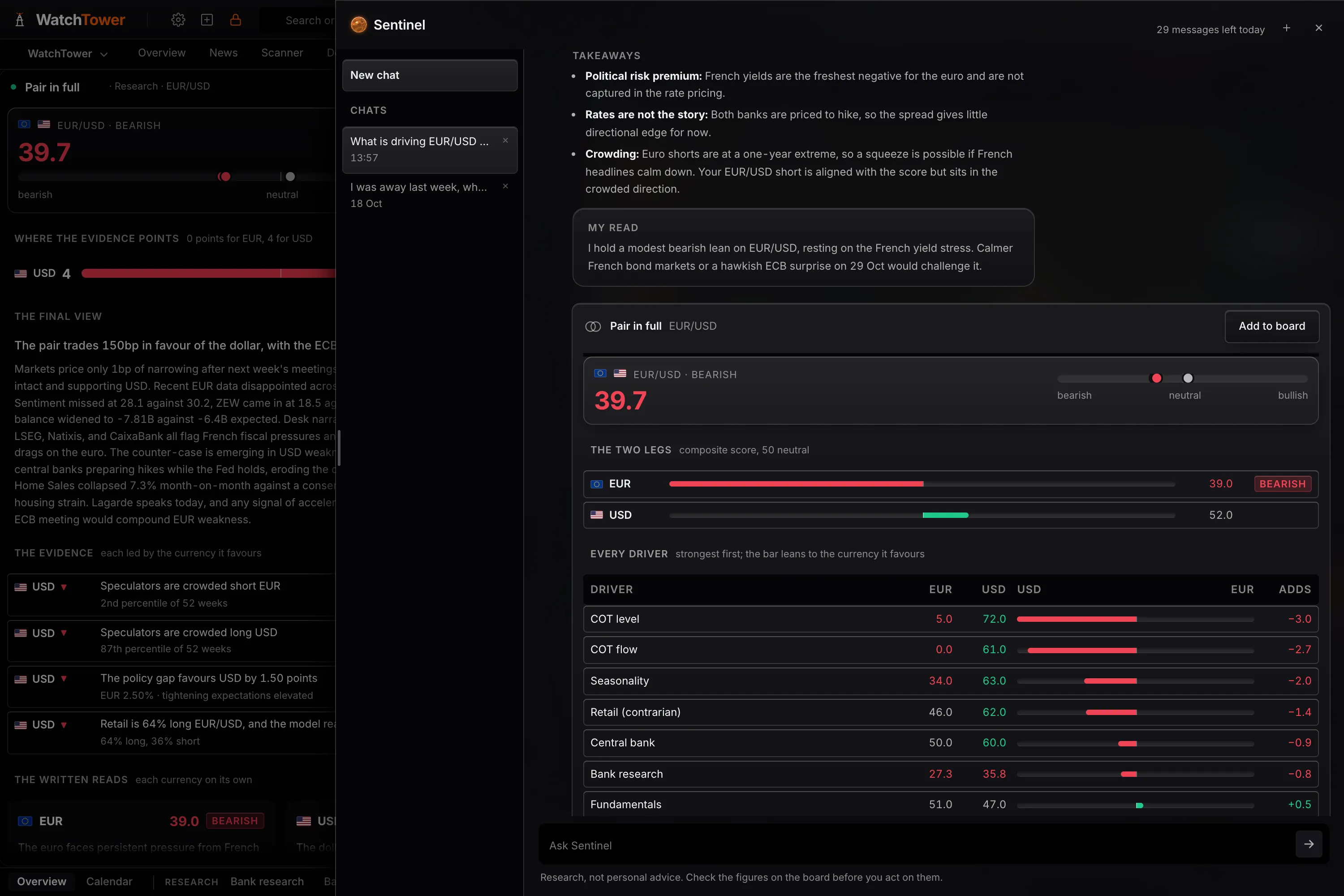Click the '29 messages left today' label

[1210, 30]
